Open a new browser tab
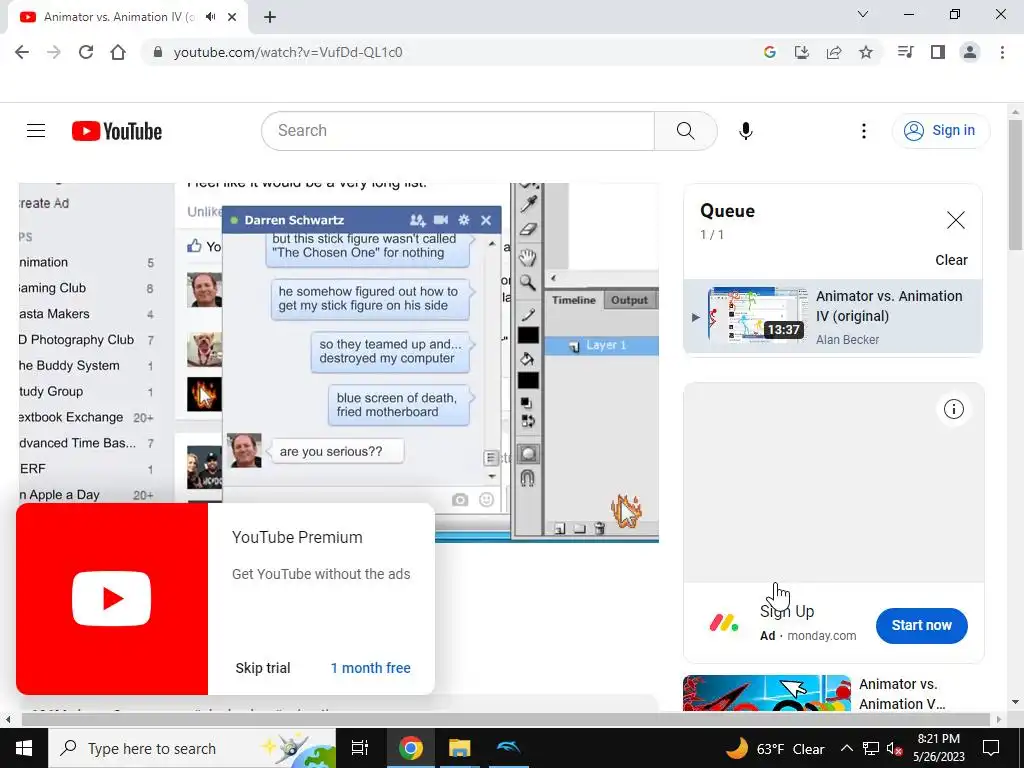This screenshot has width=1024, height=768. click(270, 17)
